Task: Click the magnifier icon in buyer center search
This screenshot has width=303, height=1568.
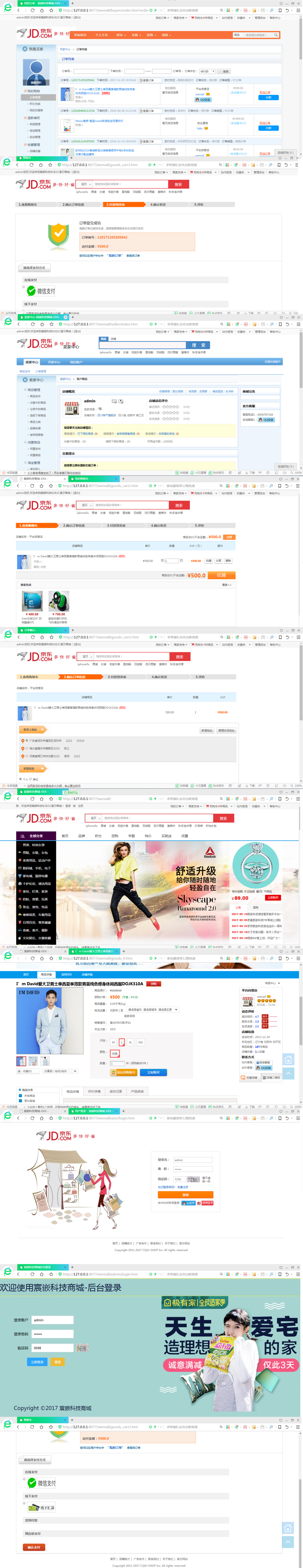Action: pyautogui.click(x=276, y=35)
